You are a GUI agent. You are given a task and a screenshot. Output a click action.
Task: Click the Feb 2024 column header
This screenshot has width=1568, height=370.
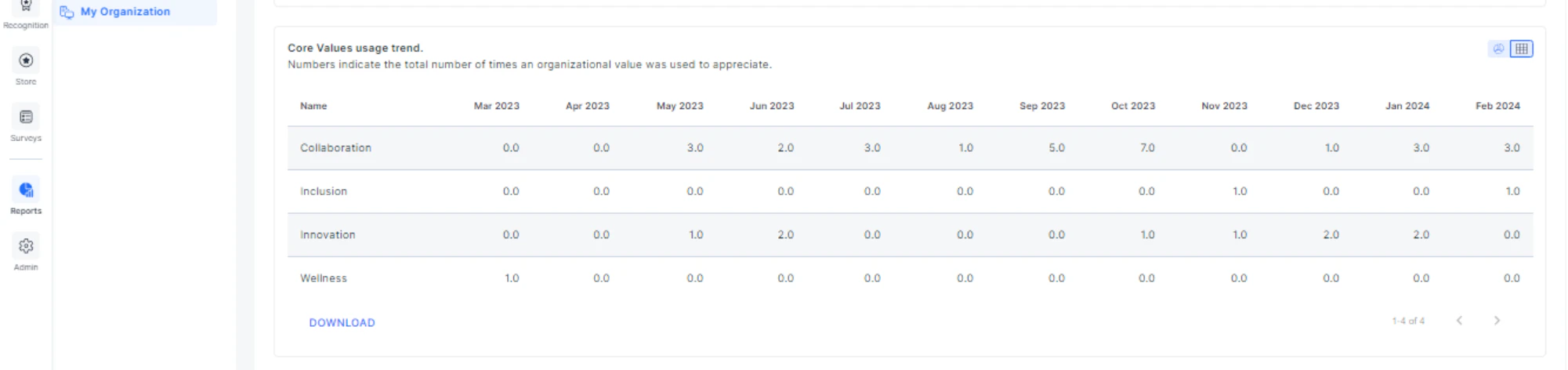pos(1497,106)
